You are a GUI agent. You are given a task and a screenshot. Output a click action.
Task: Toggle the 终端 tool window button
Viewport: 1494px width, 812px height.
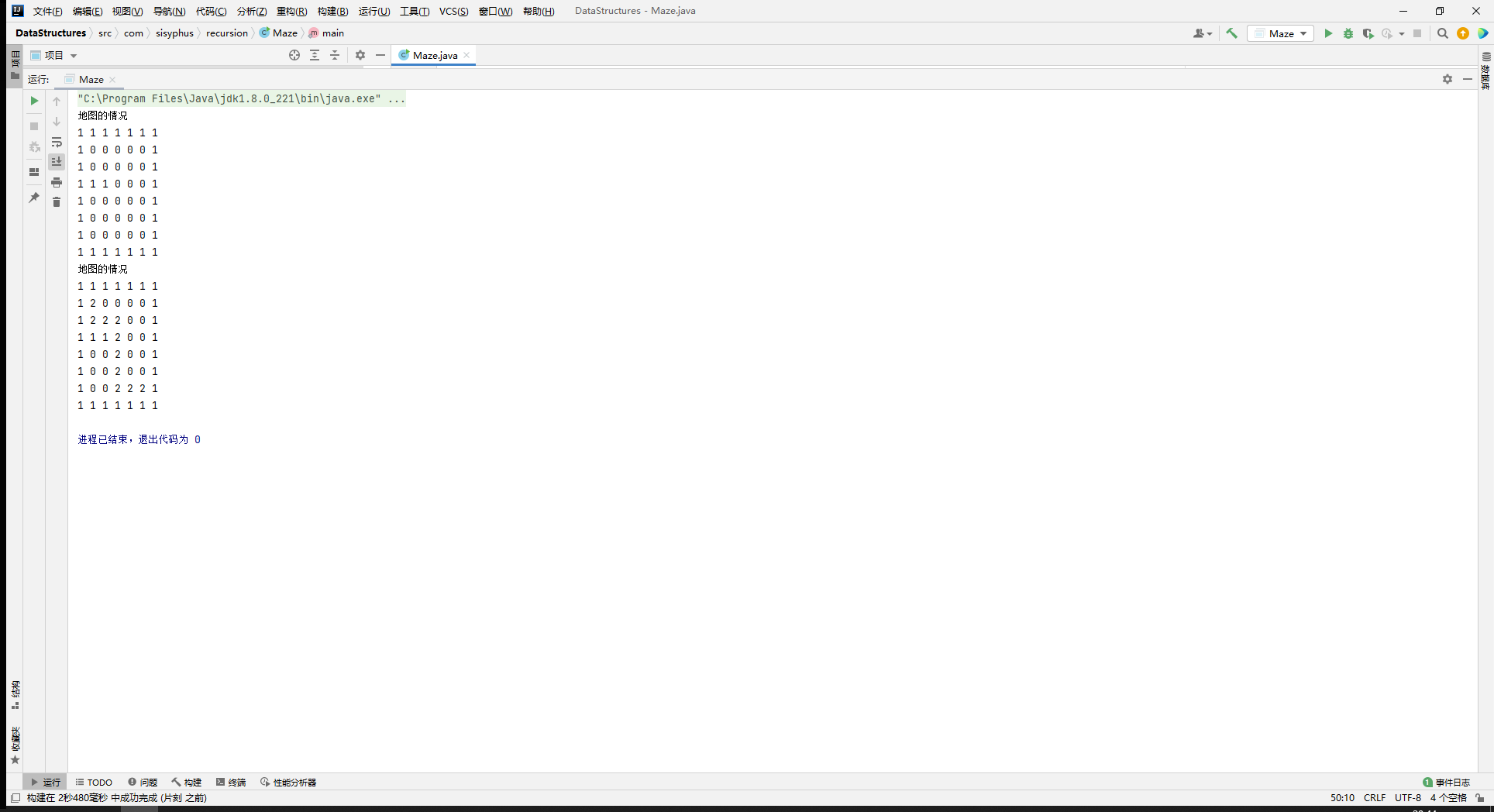pyautogui.click(x=231, y=782)
